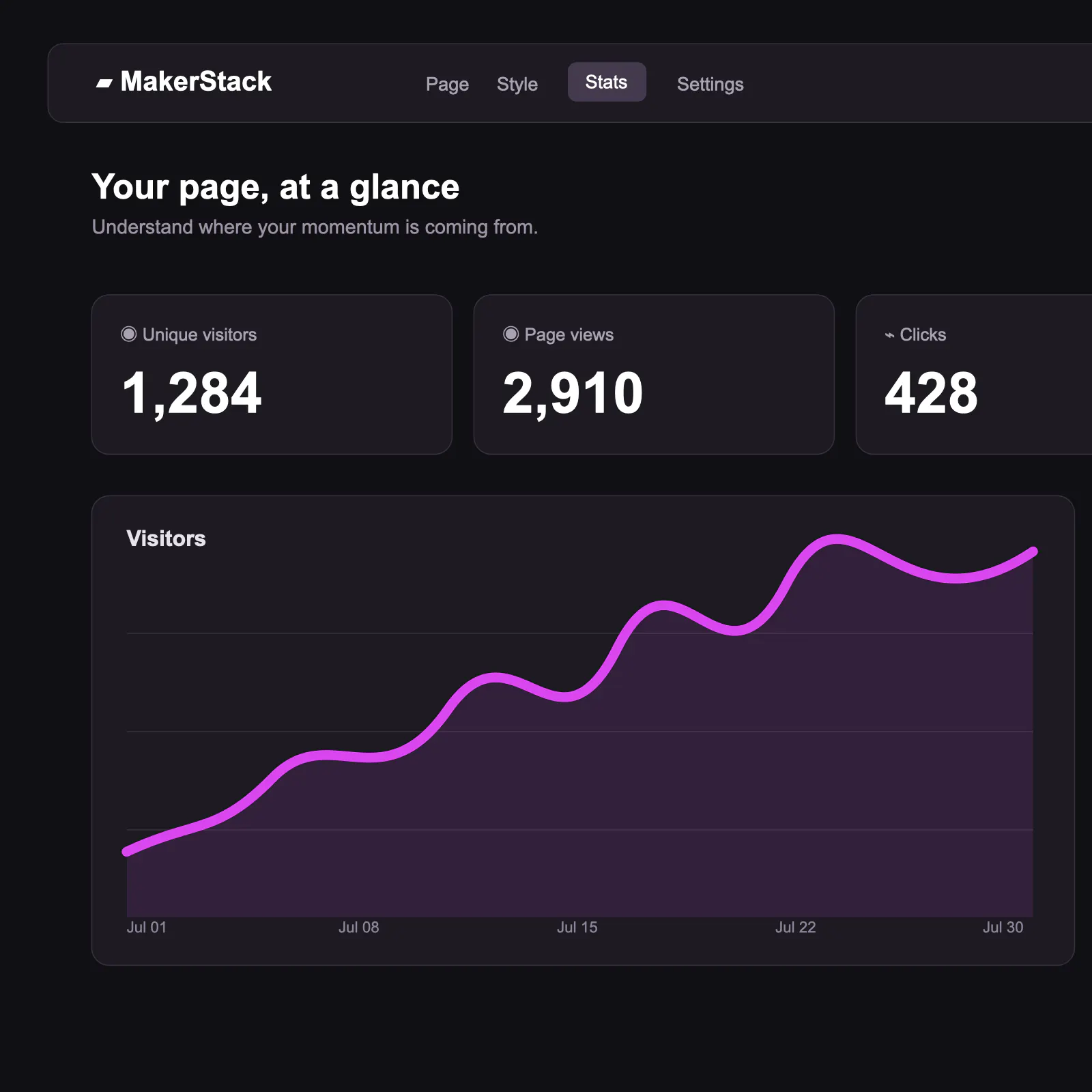Click the Jul 08 axis label
The height and width of the screenshot is (1092, 1092).
359,927
